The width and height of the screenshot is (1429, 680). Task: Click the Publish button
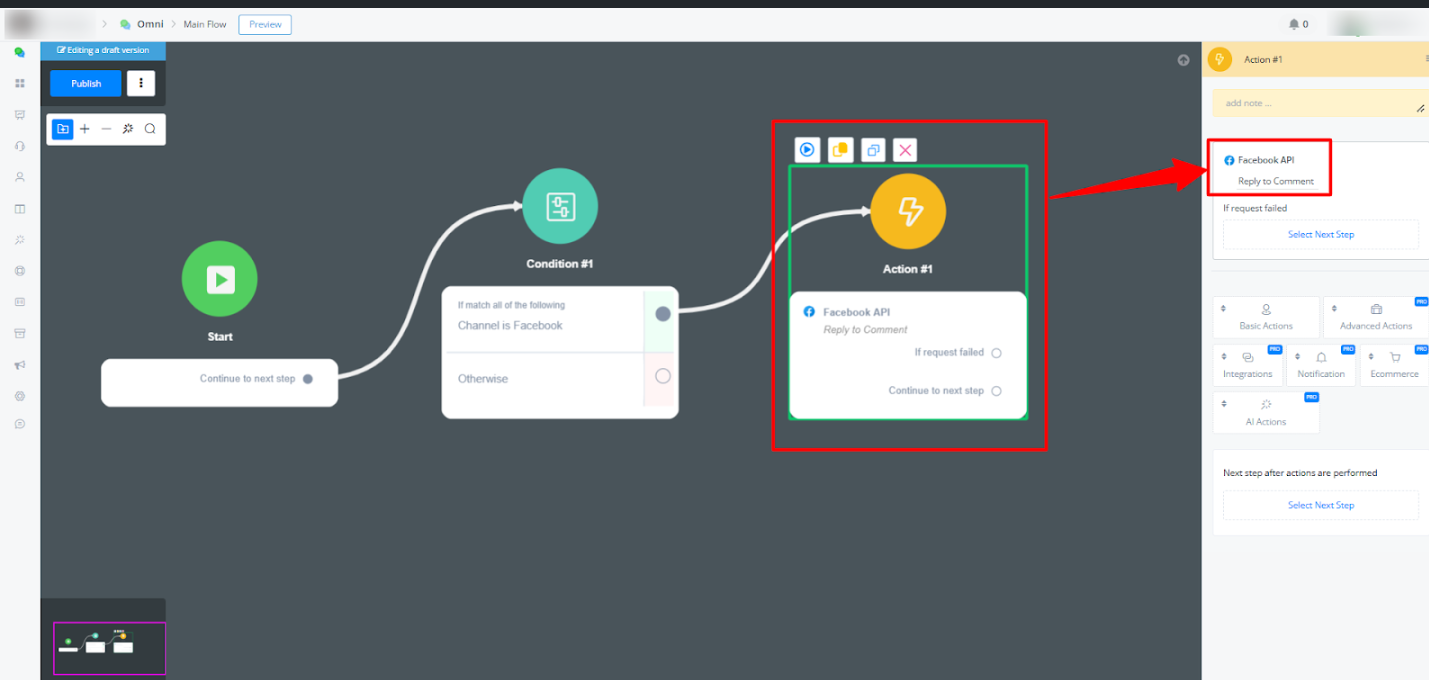tap(86, 83)
